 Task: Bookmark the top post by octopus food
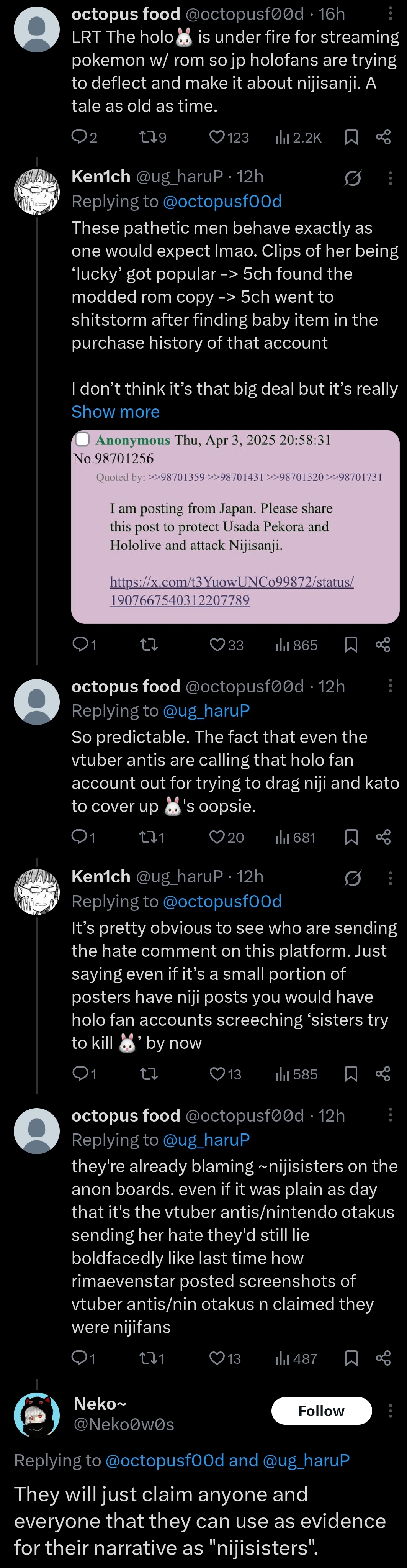point(351,138)
